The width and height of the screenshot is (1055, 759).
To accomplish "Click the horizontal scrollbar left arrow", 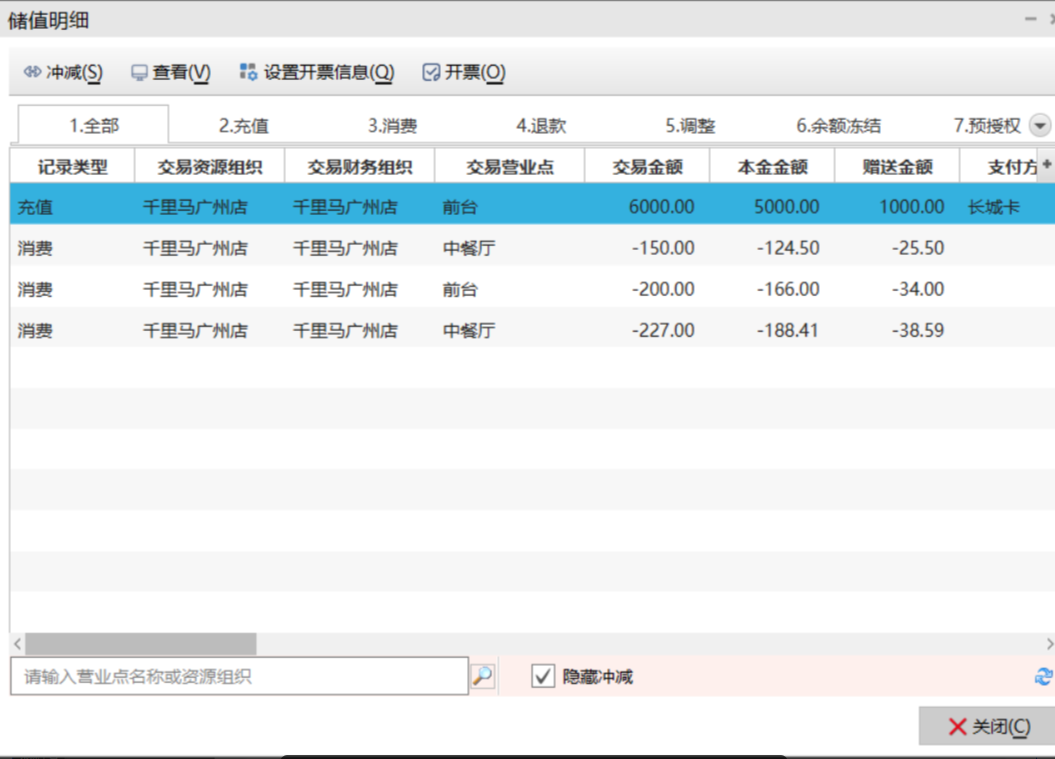I will 17,644.
